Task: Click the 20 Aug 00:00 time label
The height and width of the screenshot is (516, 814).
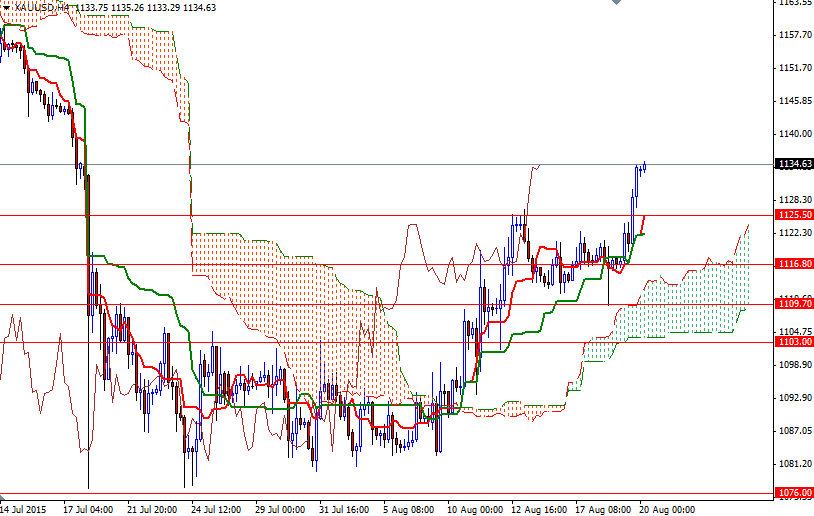Action: 667,510
